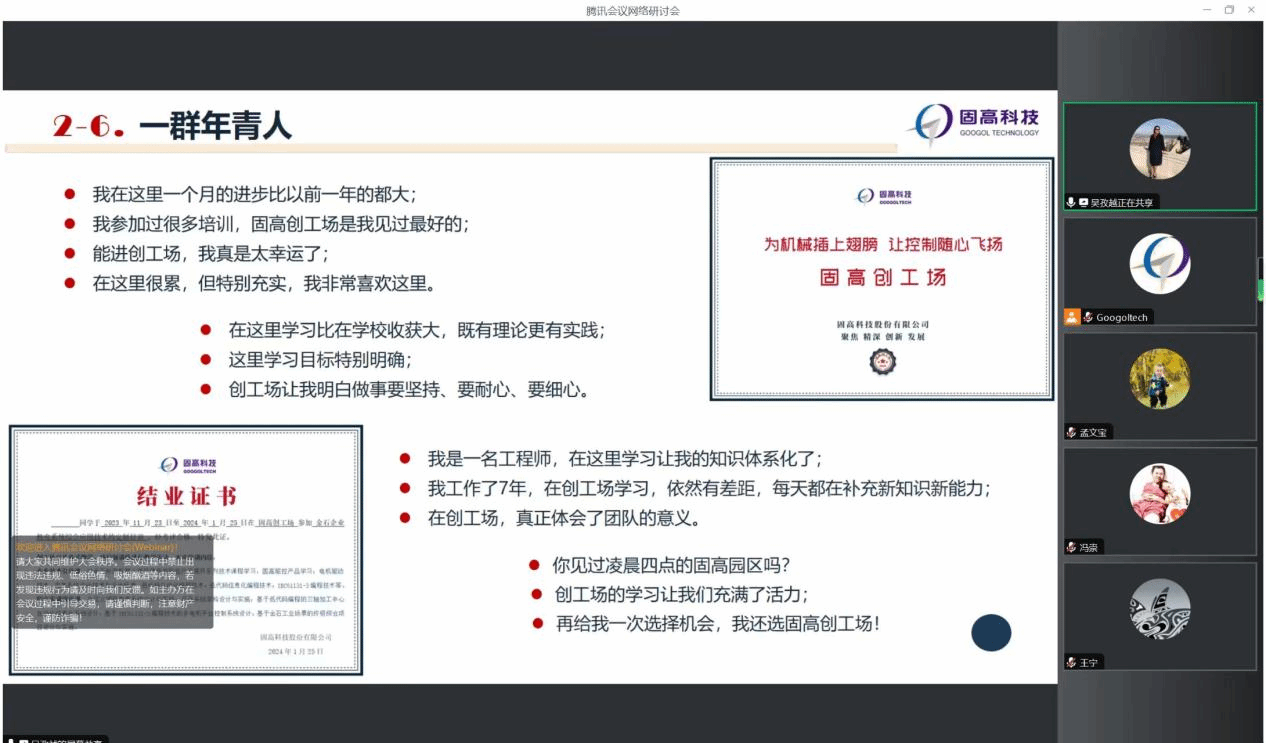Click the name label 冯崇
The image size is (1266, 743).
coord(1089,547)
